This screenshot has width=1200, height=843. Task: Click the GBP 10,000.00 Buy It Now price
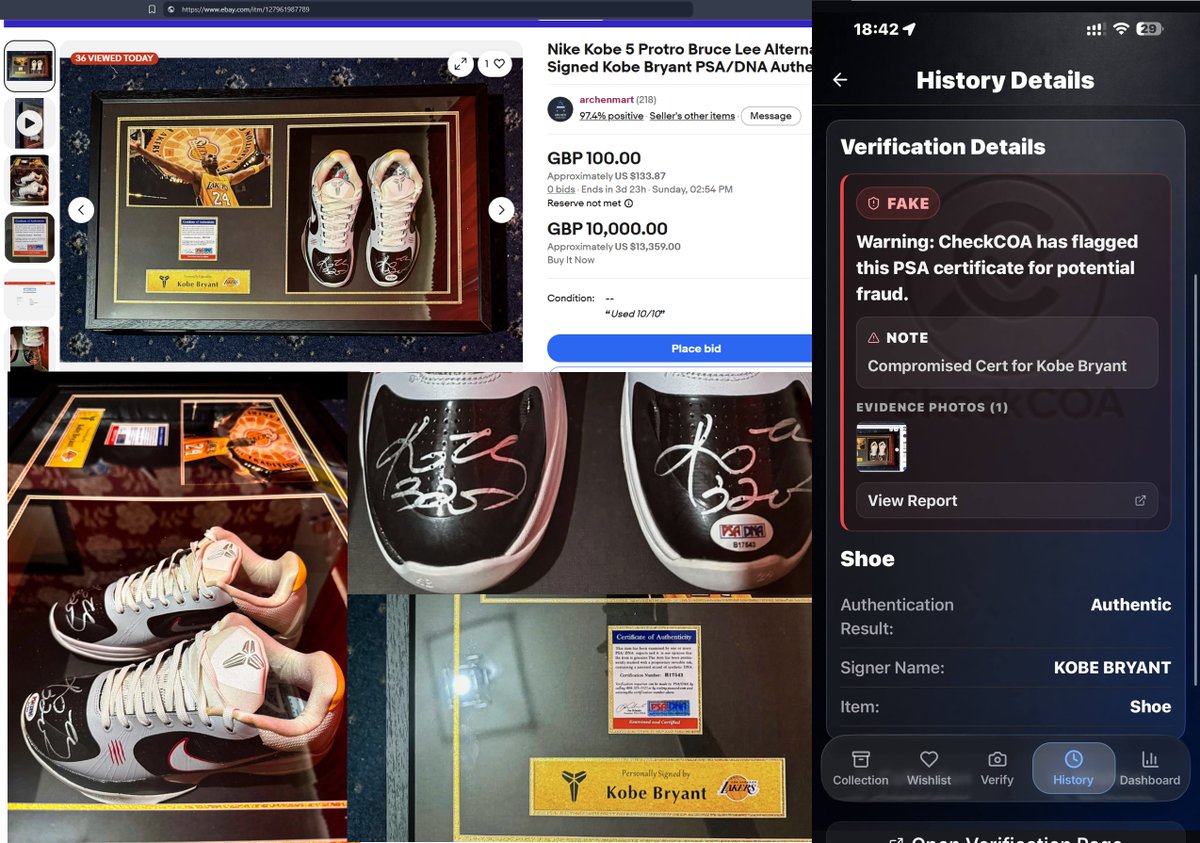607,229
